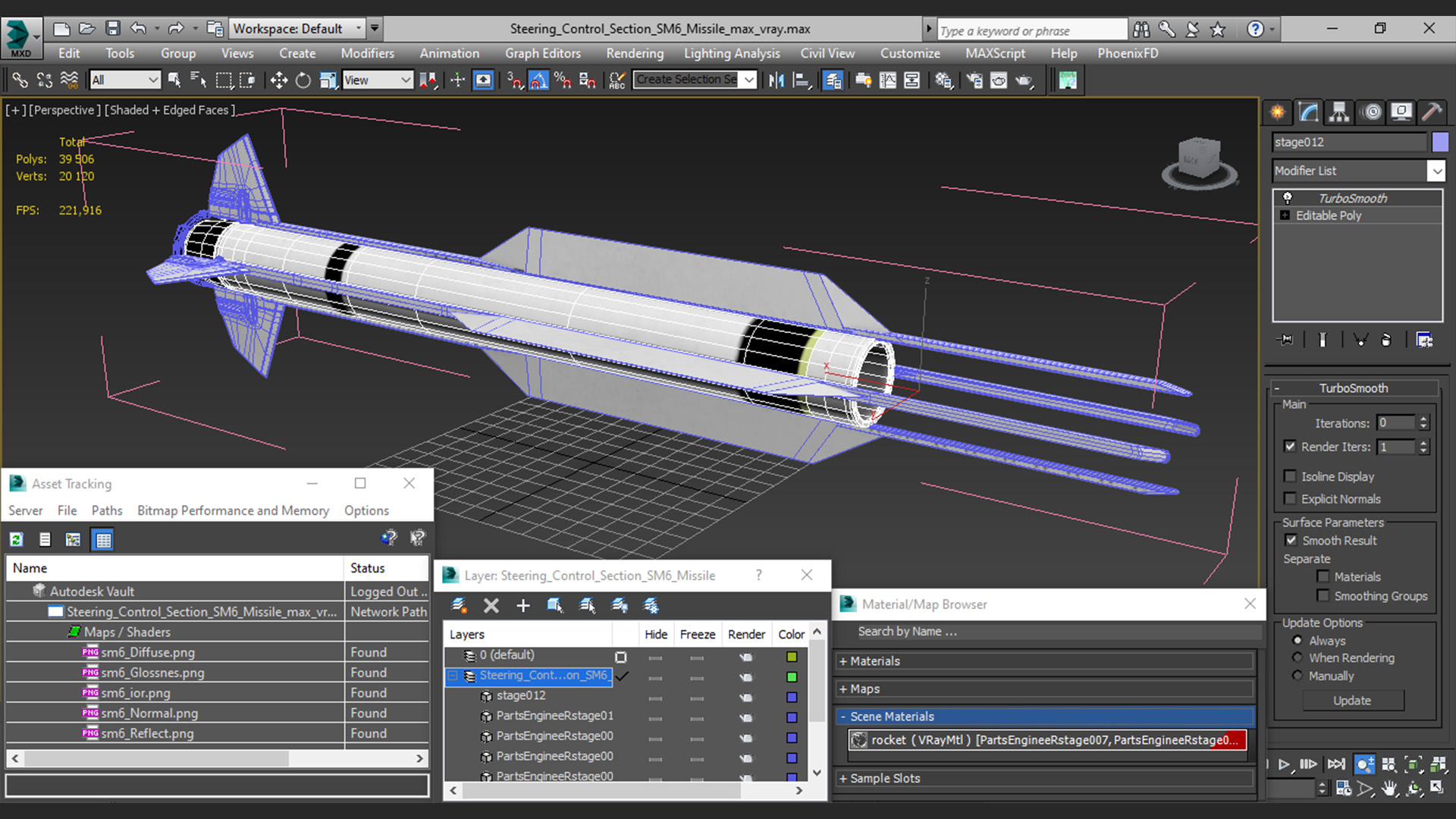Enable Explicit Normals in TurboSmooth
Screen dimensions: 1456x819
pyautogui.click(x=1290, y=498)
